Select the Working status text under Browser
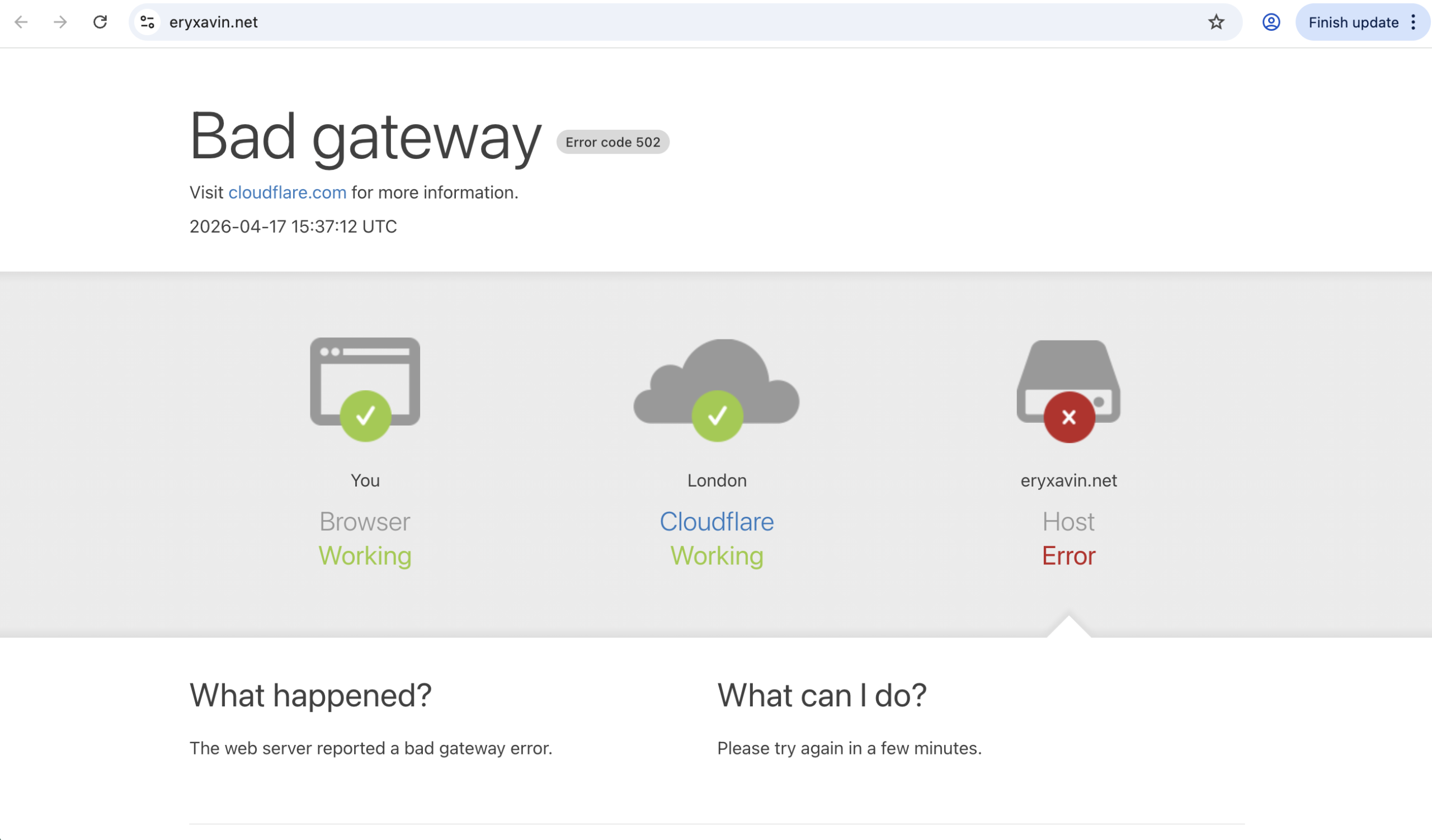 (365, 556)
